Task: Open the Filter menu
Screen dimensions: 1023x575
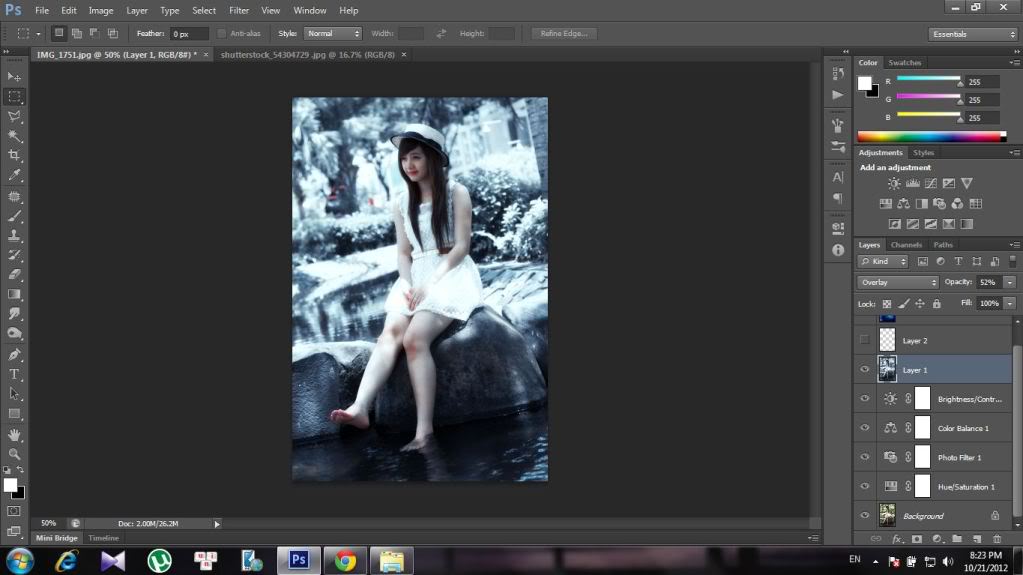Action: (x=239, y=10)
